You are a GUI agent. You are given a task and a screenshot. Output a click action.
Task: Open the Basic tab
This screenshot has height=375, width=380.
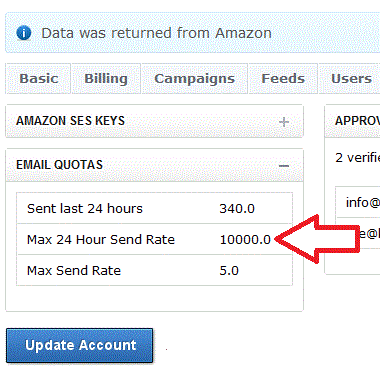click(39, 79)
